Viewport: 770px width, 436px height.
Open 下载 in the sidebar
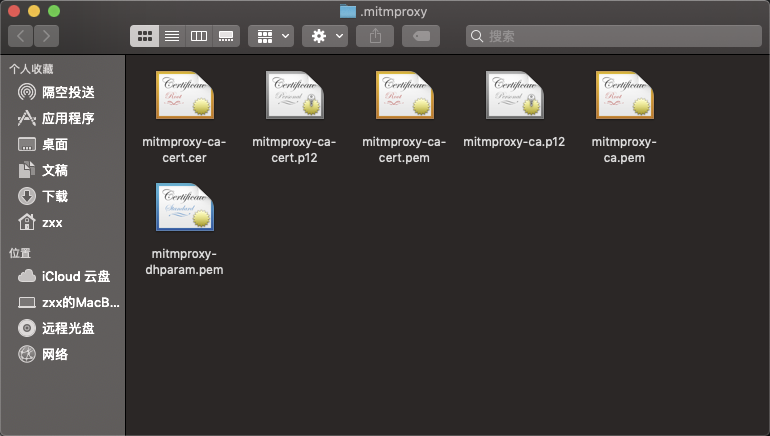click(x=63, y=196)
